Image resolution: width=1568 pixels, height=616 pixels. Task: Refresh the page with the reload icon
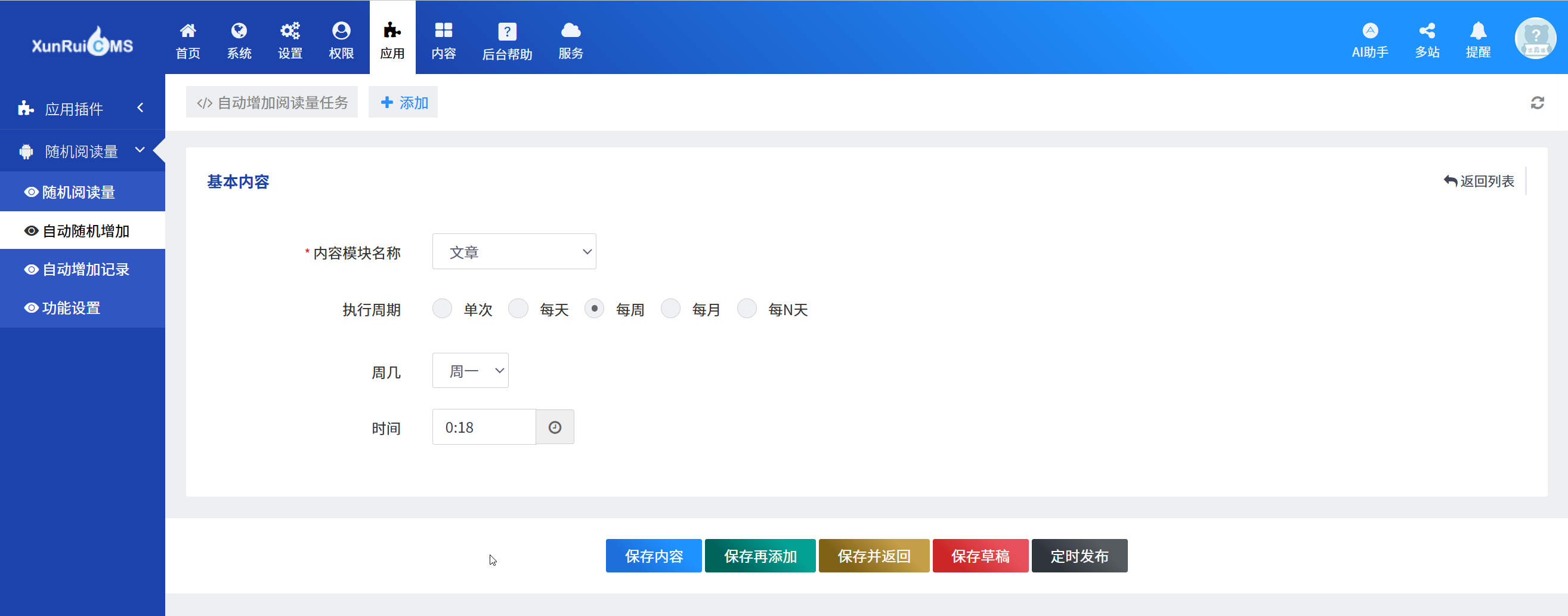[1538, 102]
